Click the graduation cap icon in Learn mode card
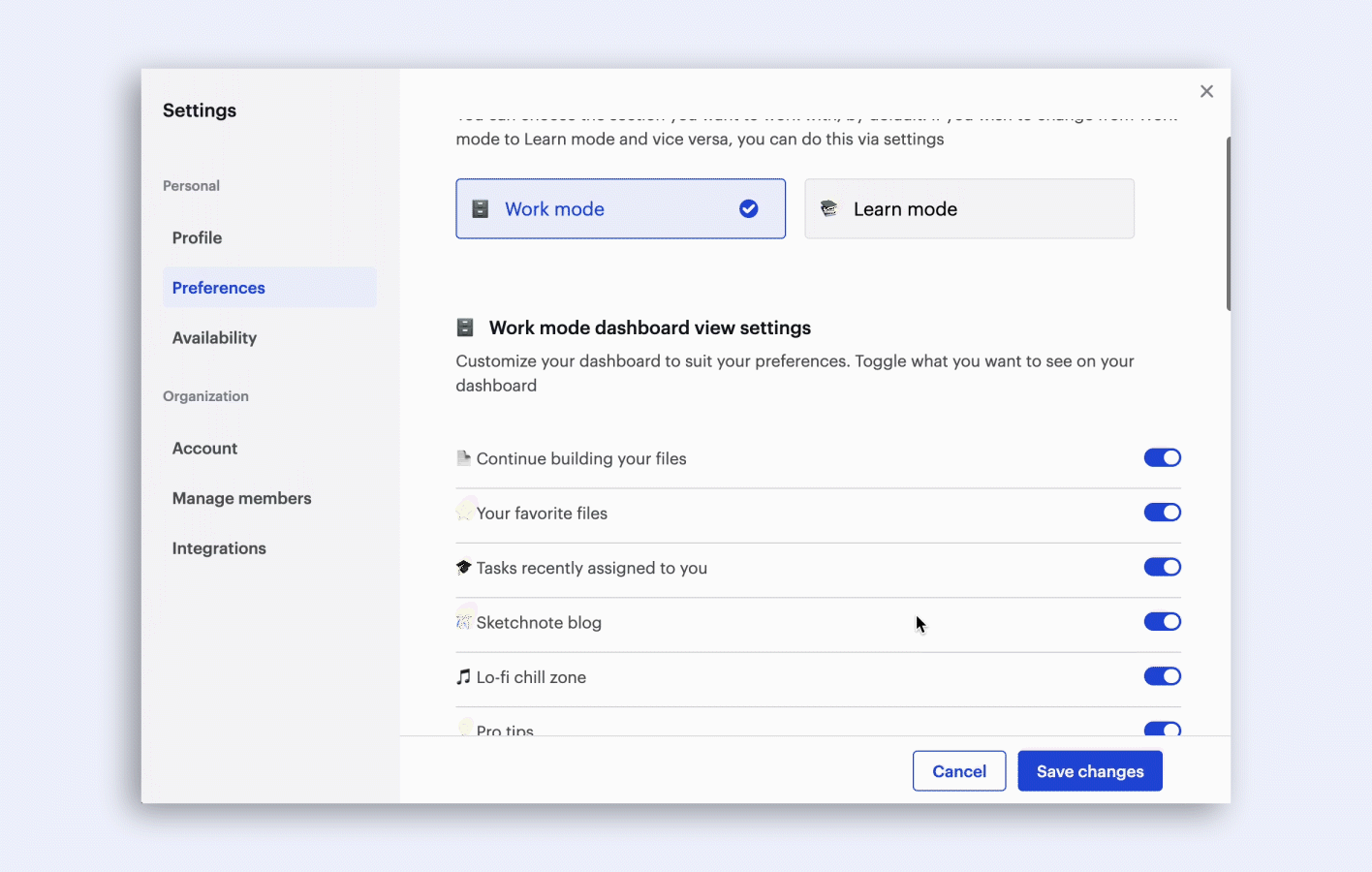Viewport: 1372px width, 872px height. (x=828, y=208)
